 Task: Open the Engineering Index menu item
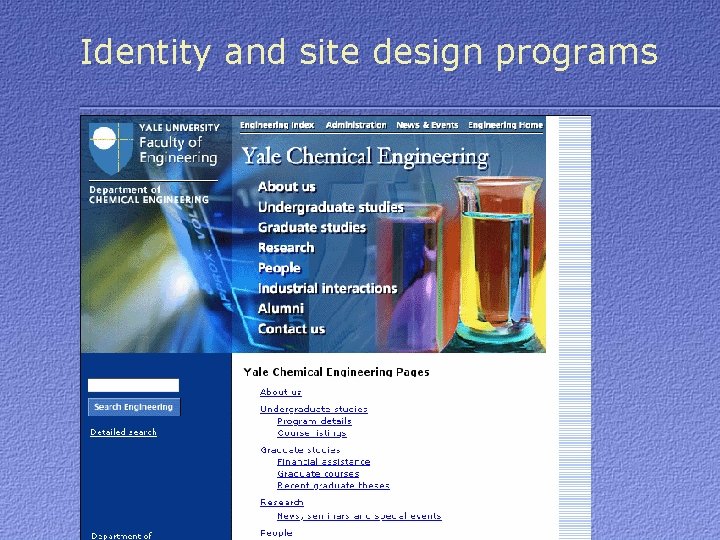tap(277, 125)
